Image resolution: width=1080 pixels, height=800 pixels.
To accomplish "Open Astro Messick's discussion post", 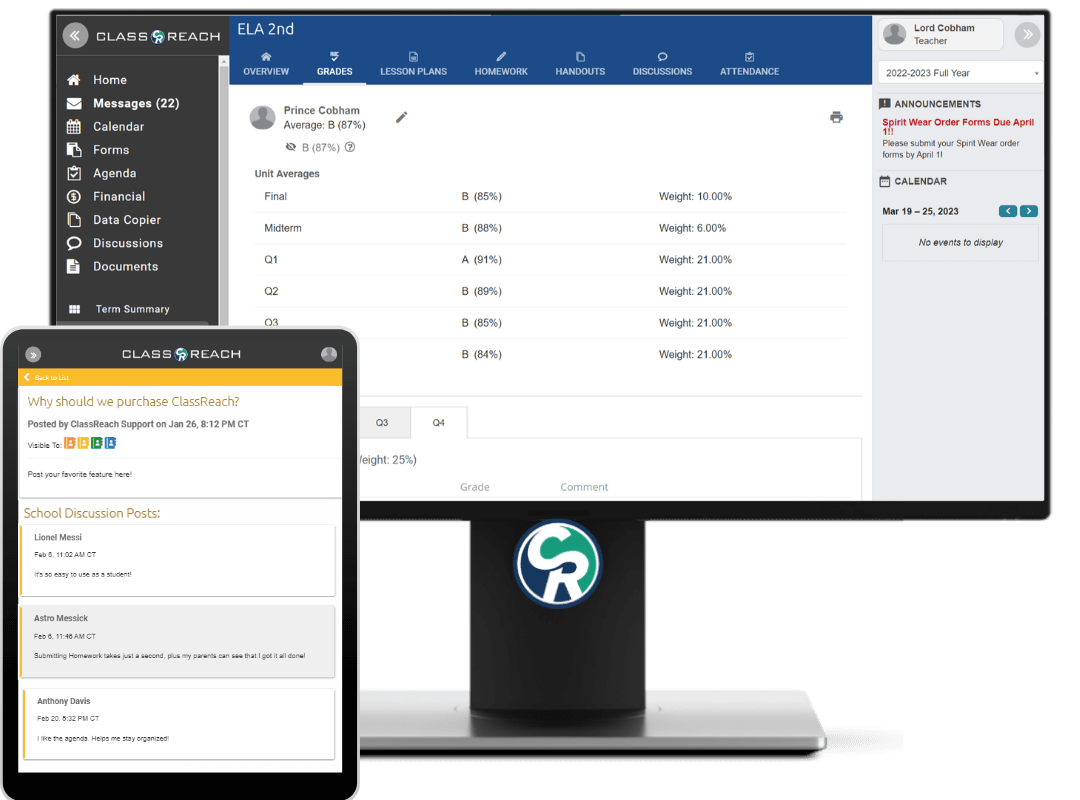I will pos(178,642).
